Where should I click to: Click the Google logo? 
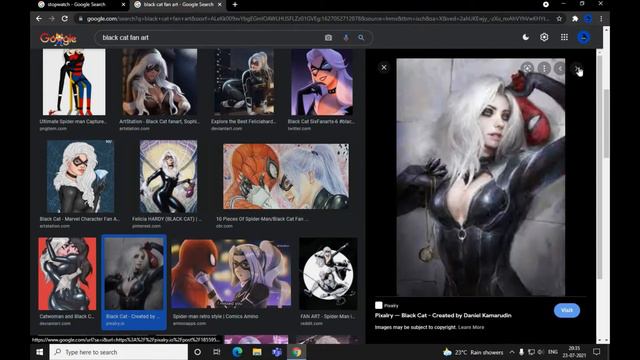click(58, 38)
